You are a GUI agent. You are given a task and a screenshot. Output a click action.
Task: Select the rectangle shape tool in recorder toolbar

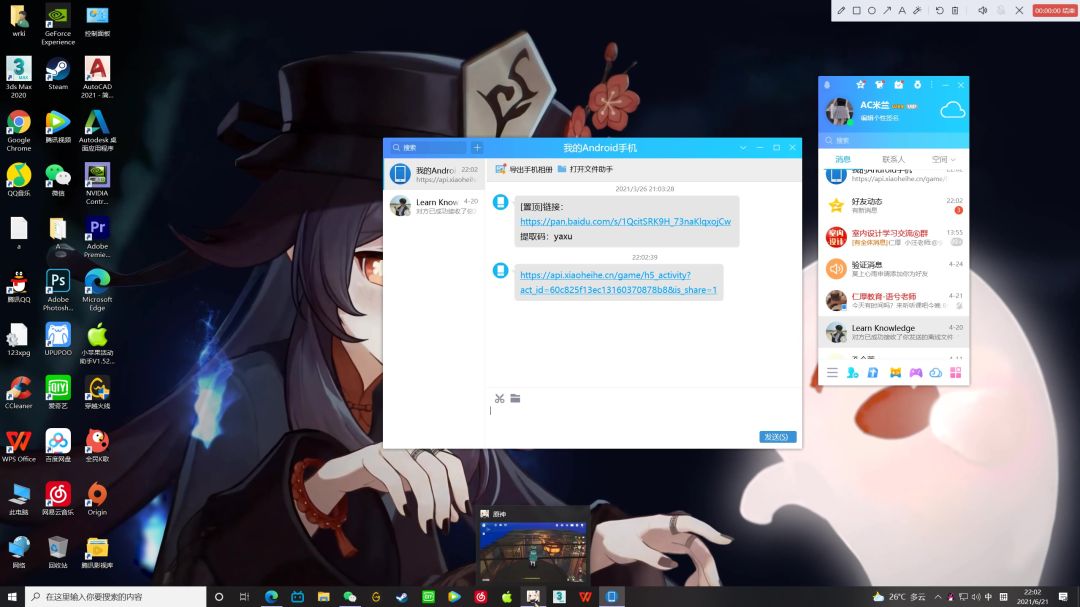[x=856, y=10]
